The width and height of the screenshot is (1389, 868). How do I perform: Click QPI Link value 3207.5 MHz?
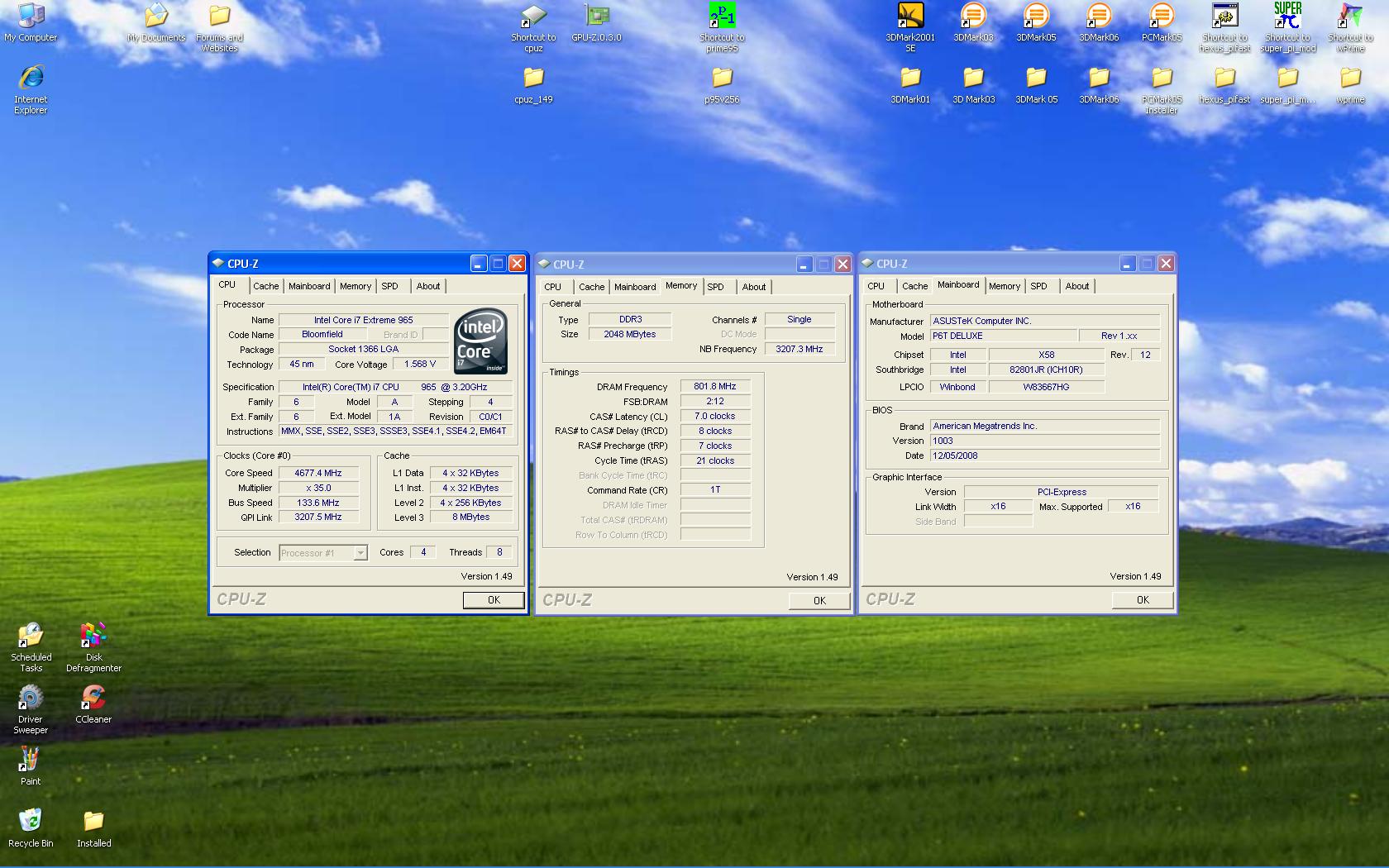[318, 517]
